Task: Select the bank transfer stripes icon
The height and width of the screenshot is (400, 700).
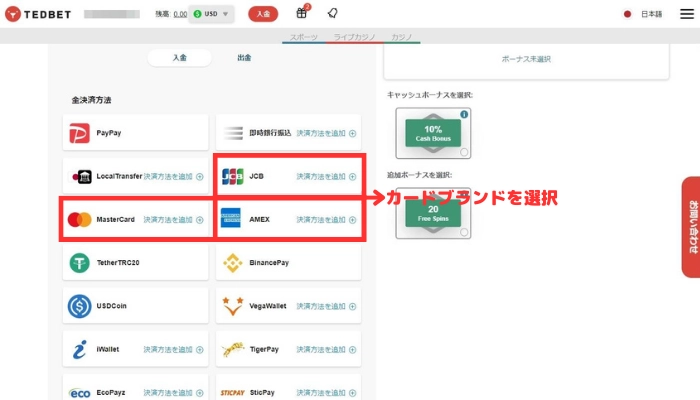Action: (233, 133)
